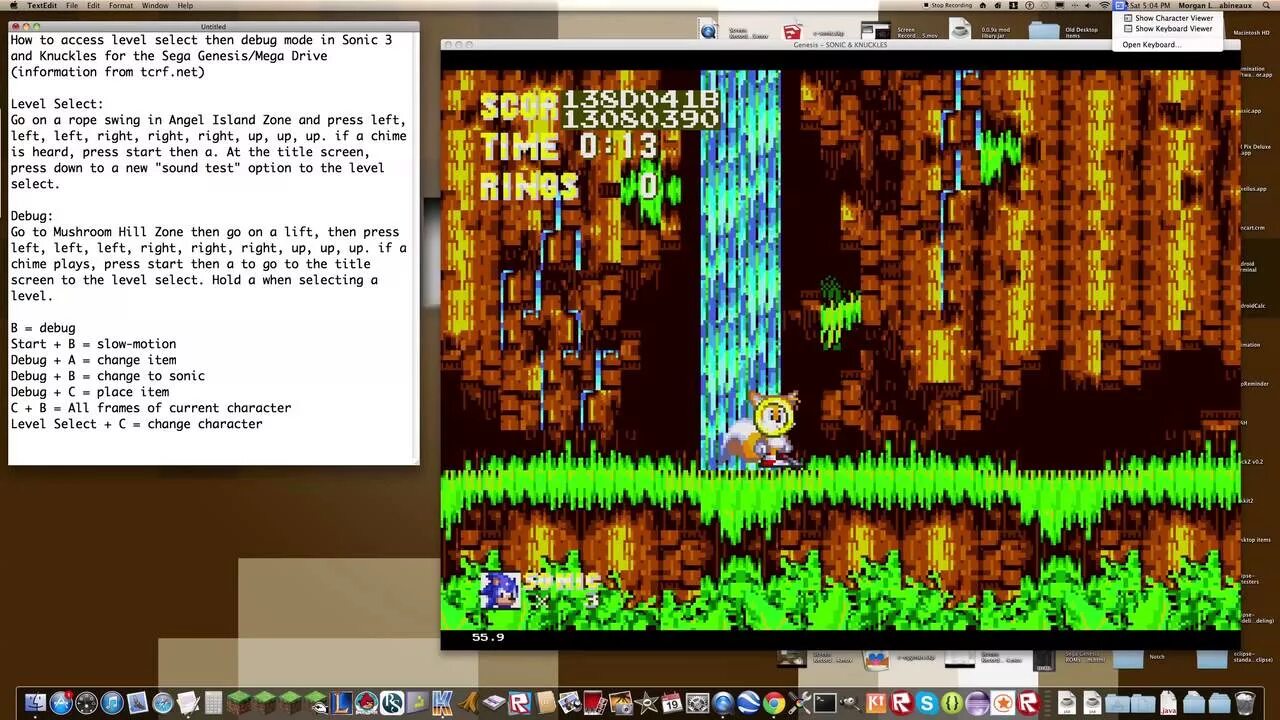The width and height of the screenshot is (1280, 720).
Task: Open the File menu
Action: pos(72,5)
